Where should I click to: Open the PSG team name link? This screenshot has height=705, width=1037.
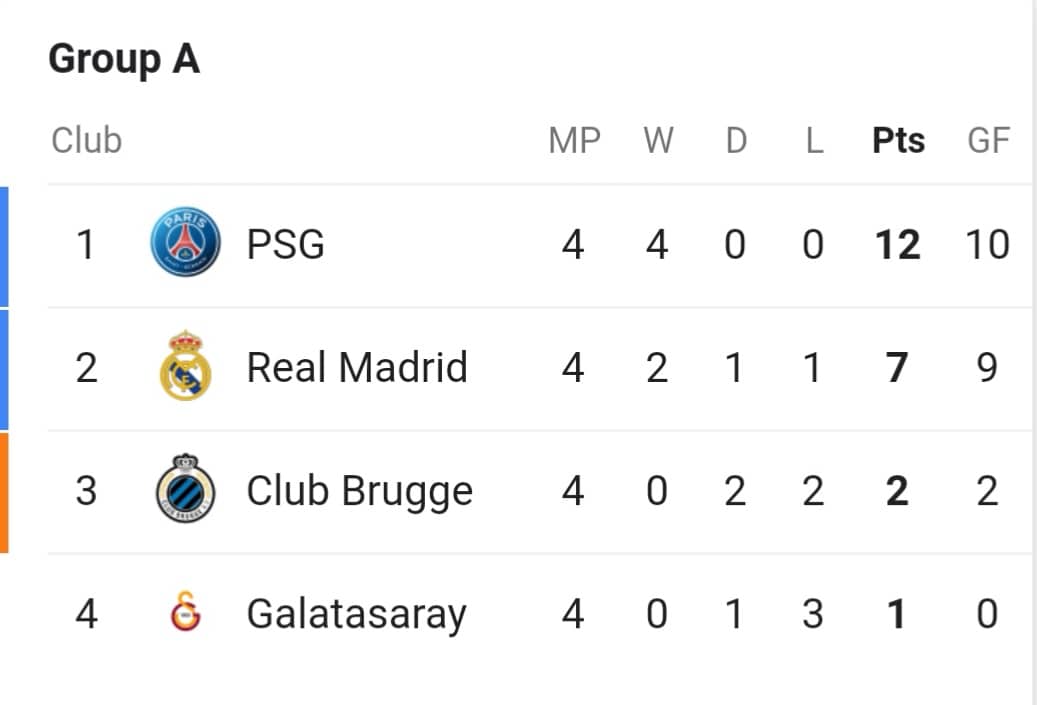click(x=286, y=244)
